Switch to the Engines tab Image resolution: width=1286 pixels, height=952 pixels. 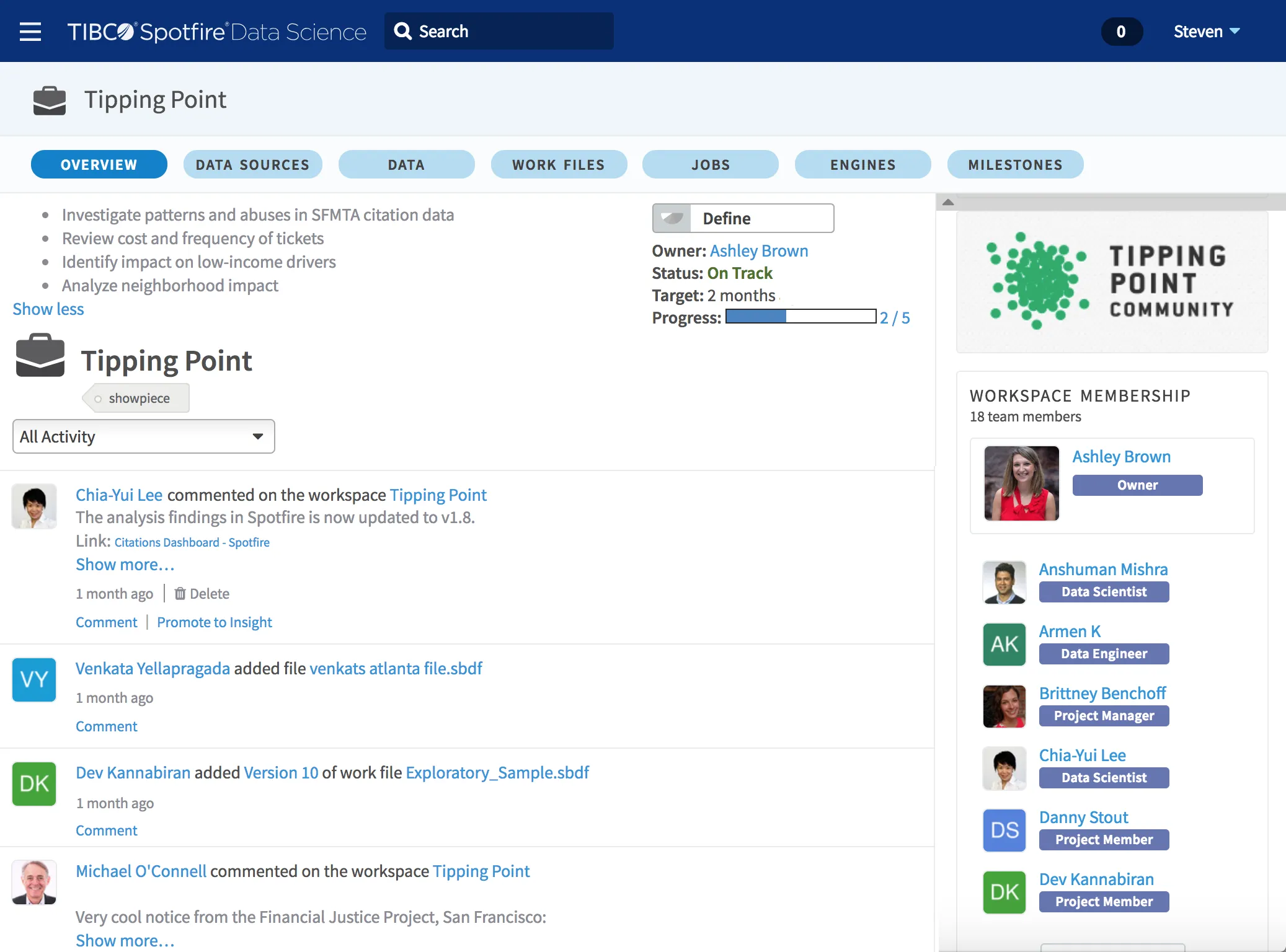click(863, 164)
